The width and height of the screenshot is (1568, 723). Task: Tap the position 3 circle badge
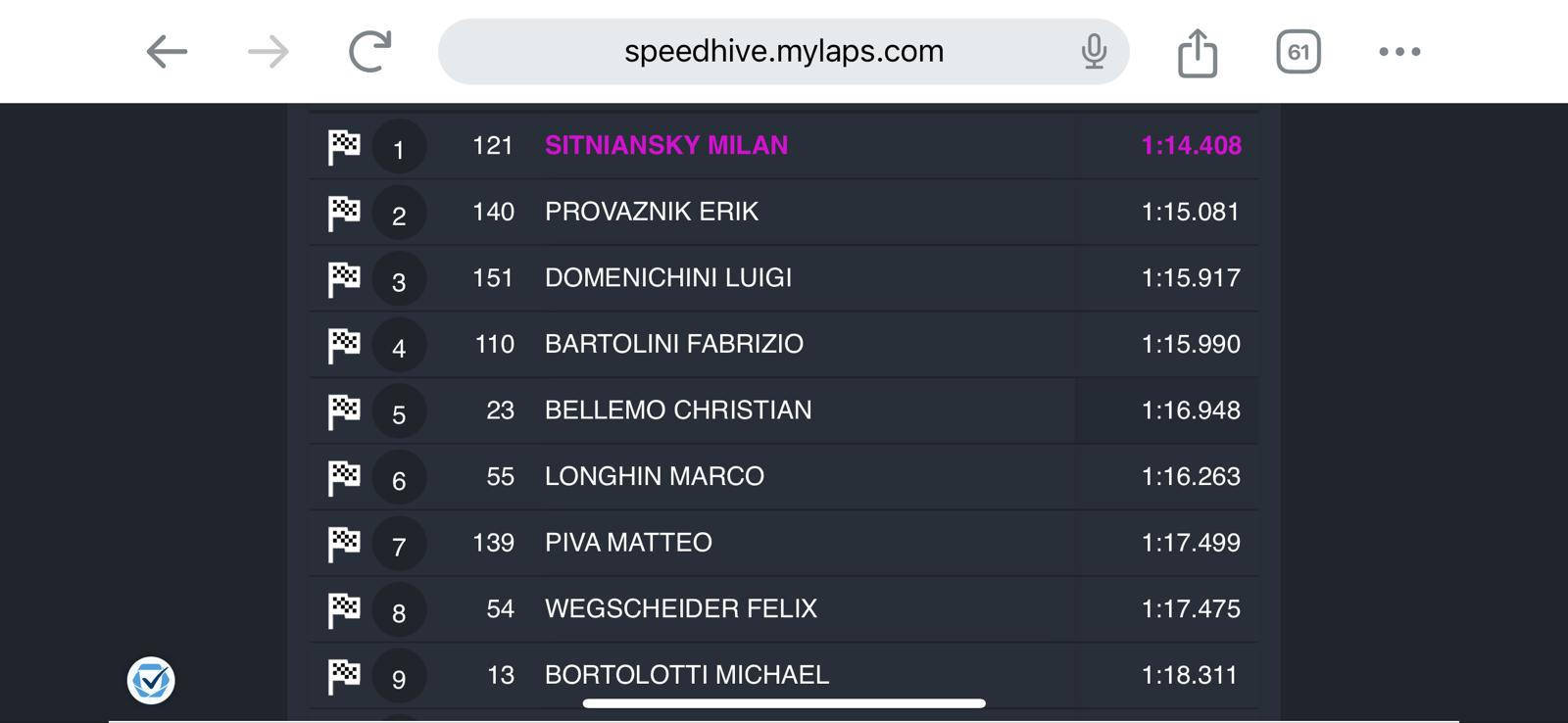point(399,281)
